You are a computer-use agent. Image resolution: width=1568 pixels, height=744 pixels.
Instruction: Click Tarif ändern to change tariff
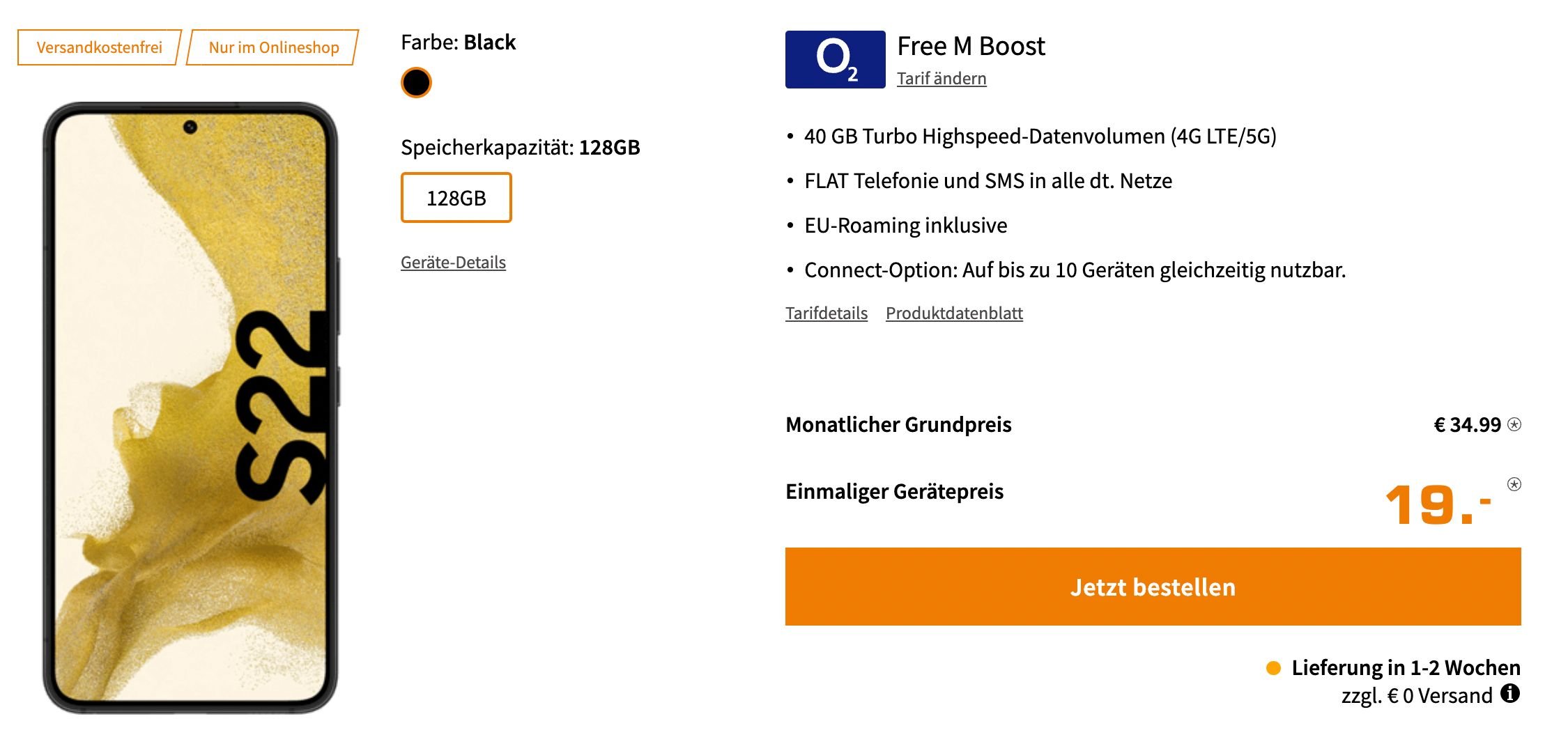941,79
